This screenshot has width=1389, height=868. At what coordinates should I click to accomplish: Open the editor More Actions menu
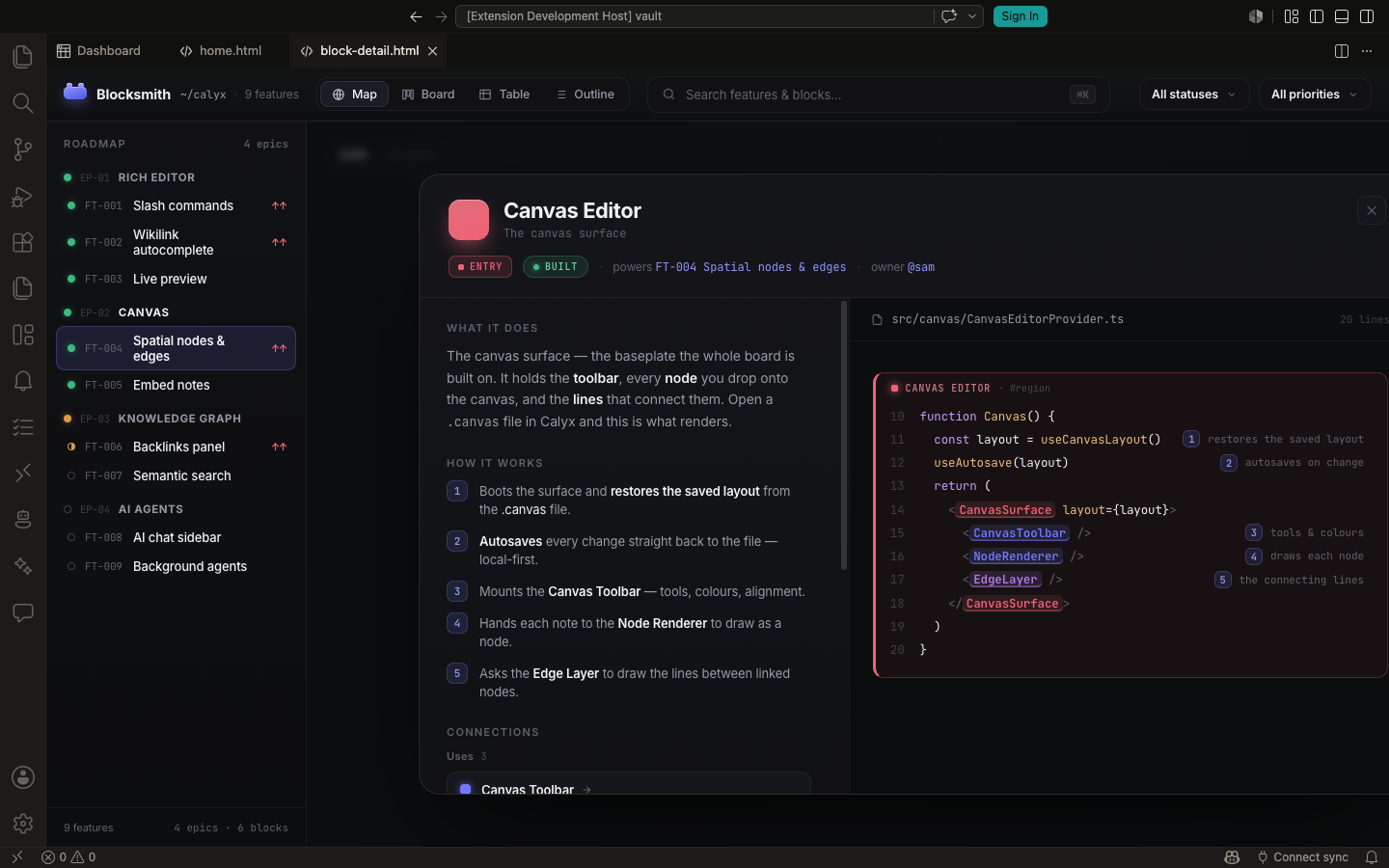pos(1367,51)
